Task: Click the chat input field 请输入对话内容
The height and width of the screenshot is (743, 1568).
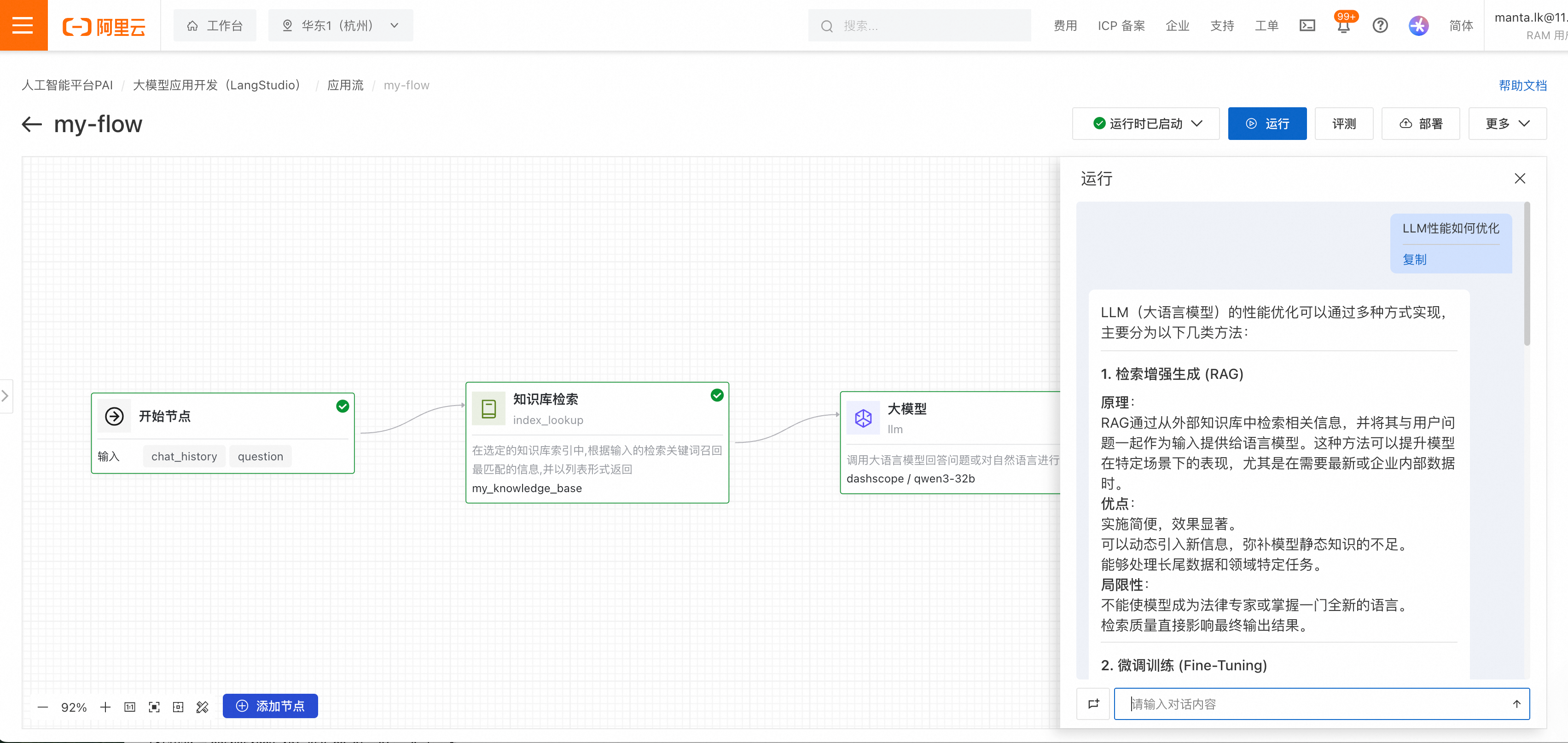Action: click(1309, 703)
